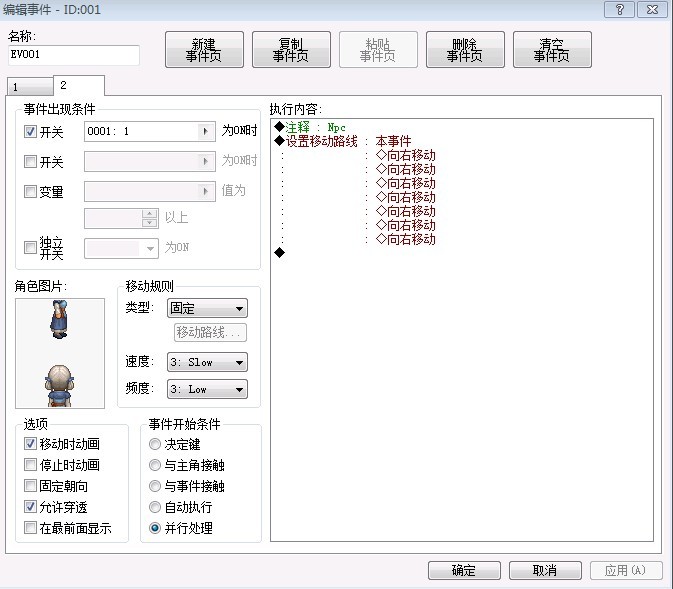The width and height of the screenshot is (673, 589).
Task: Open the 频度 dropdown showing 3: Low
Action: point(207,389)
